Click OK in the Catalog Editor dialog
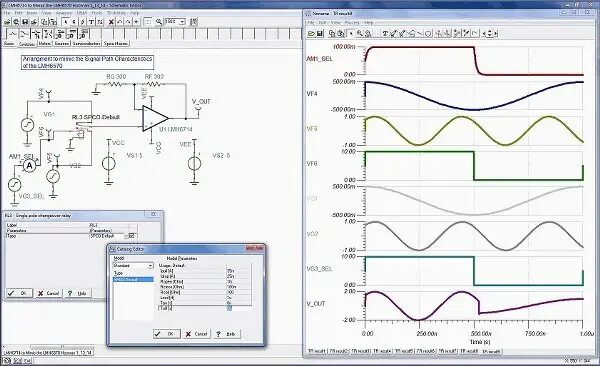This screenshot has height=366, width=600. click(167, 334)
